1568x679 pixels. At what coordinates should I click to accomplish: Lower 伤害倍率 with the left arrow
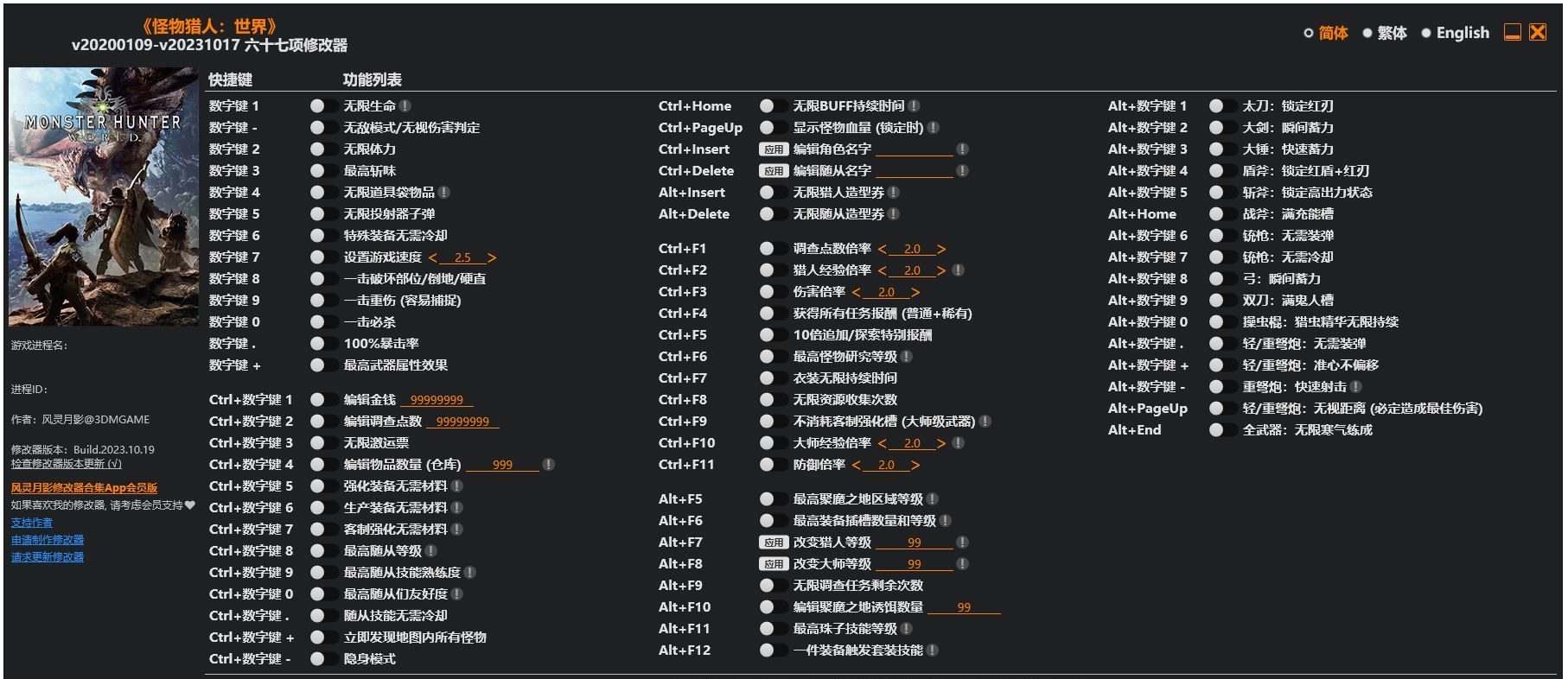[856, 292]
